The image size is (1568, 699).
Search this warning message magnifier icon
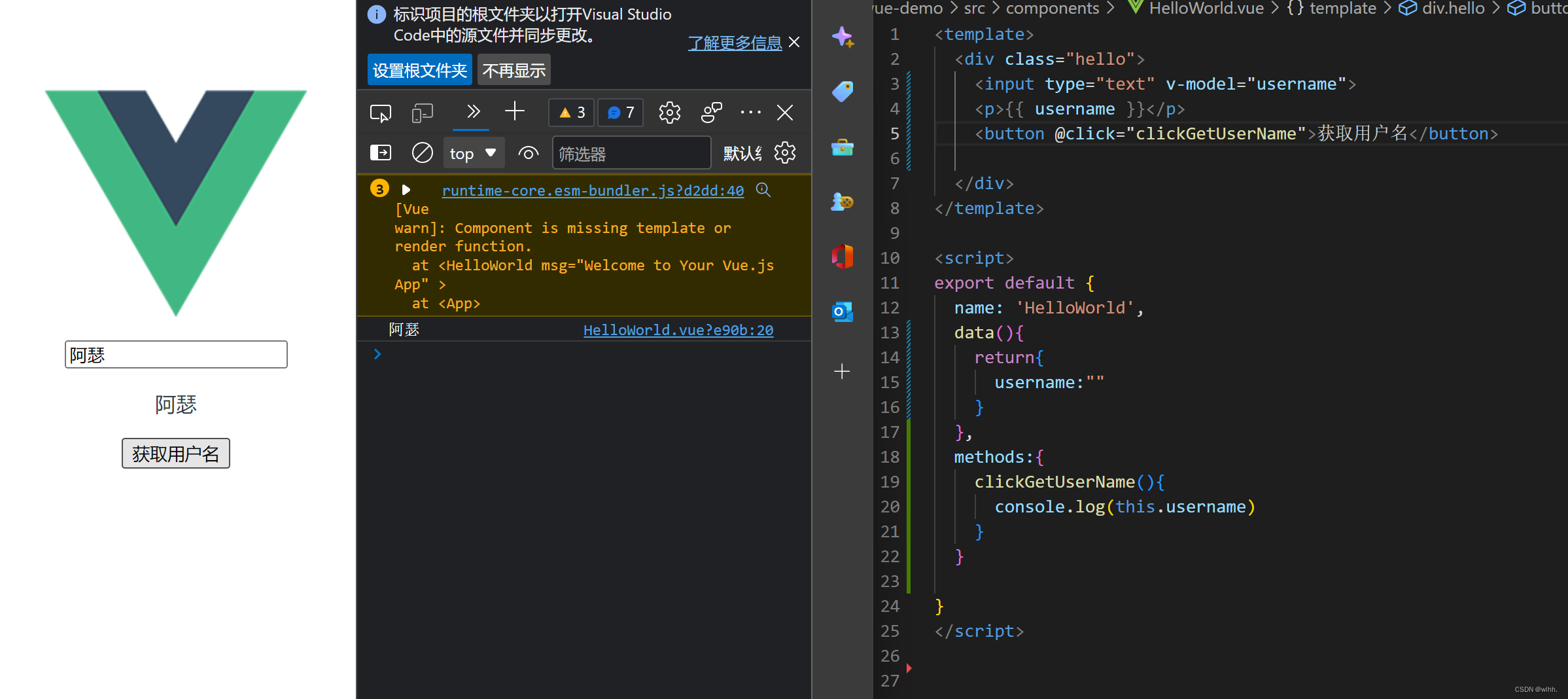click(x=763, y=190)
